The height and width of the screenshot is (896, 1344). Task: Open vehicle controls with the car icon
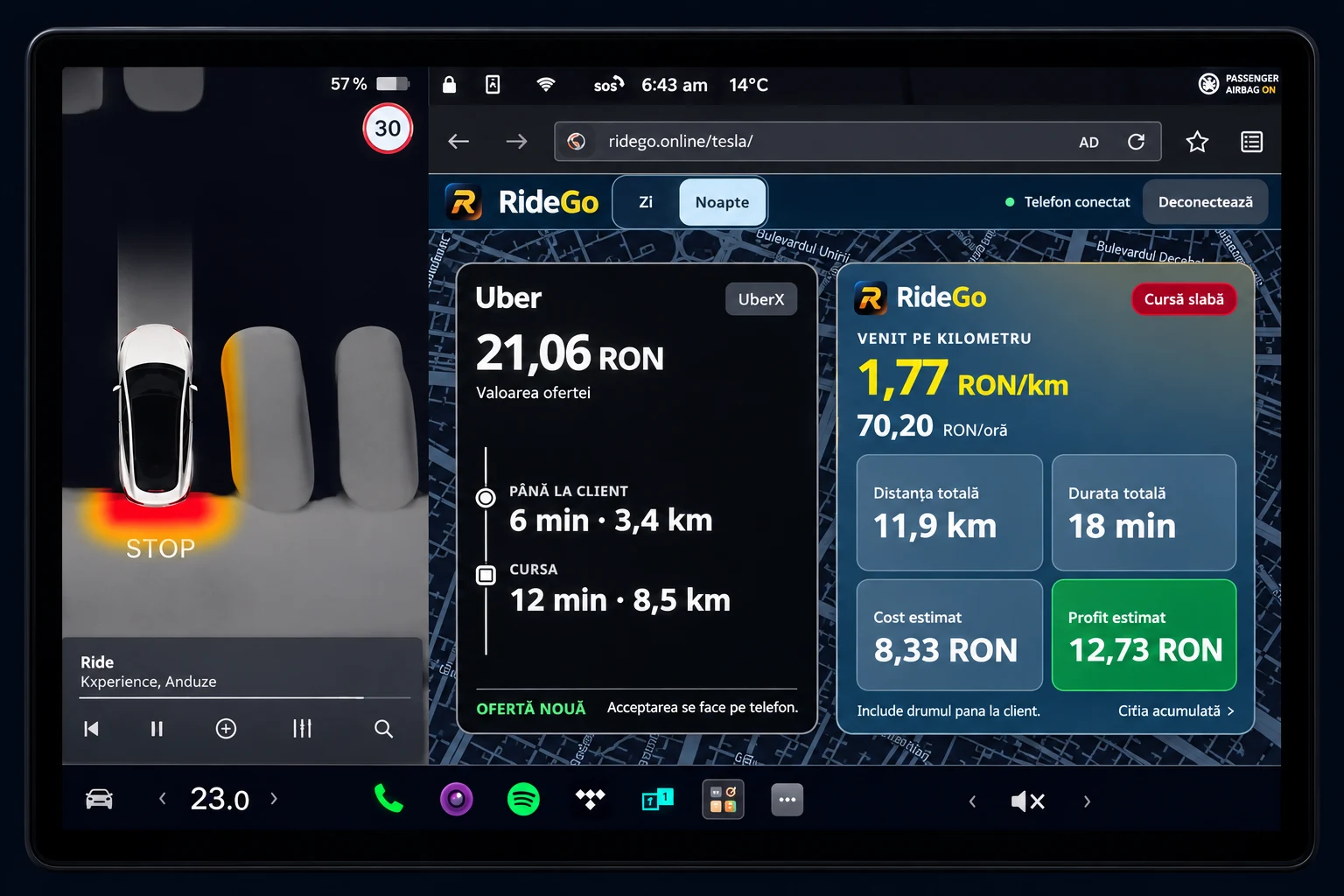[99, 799]
